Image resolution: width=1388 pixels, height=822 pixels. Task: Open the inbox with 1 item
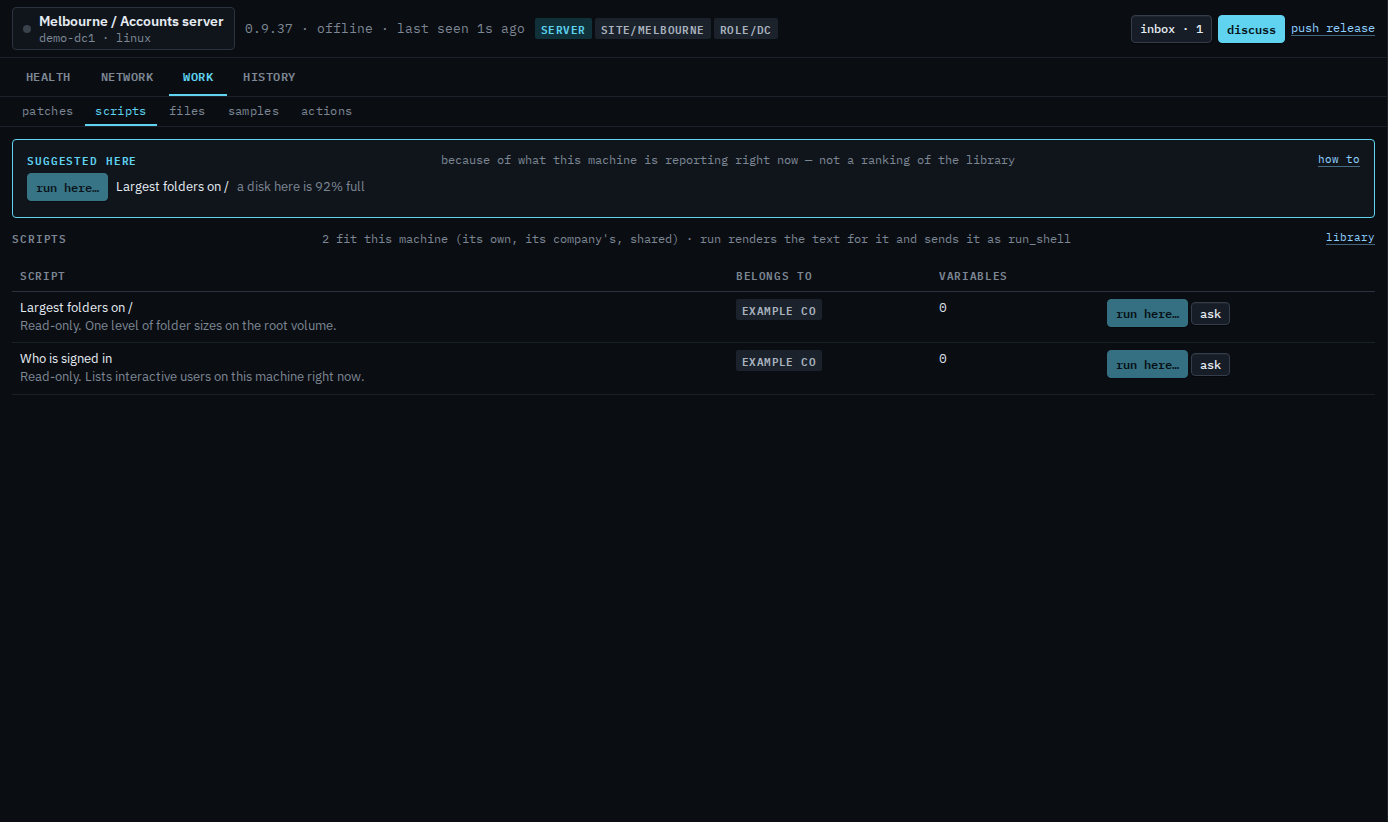1171,29
